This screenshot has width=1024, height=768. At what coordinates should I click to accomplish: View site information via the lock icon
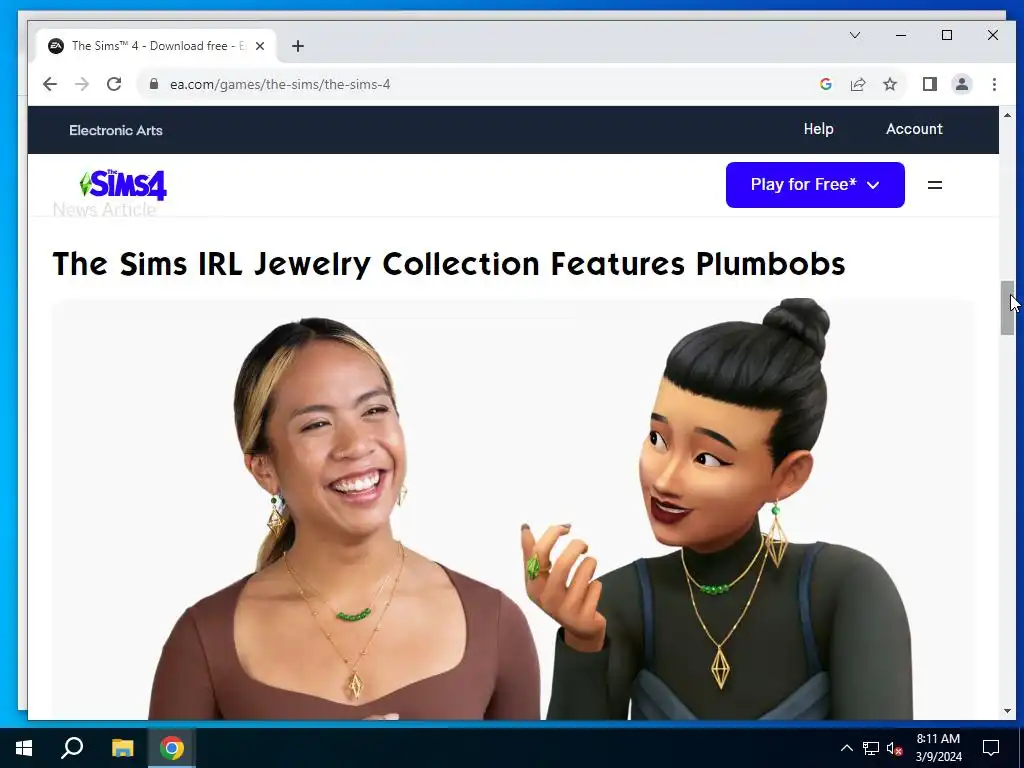(x=154, y=84)
